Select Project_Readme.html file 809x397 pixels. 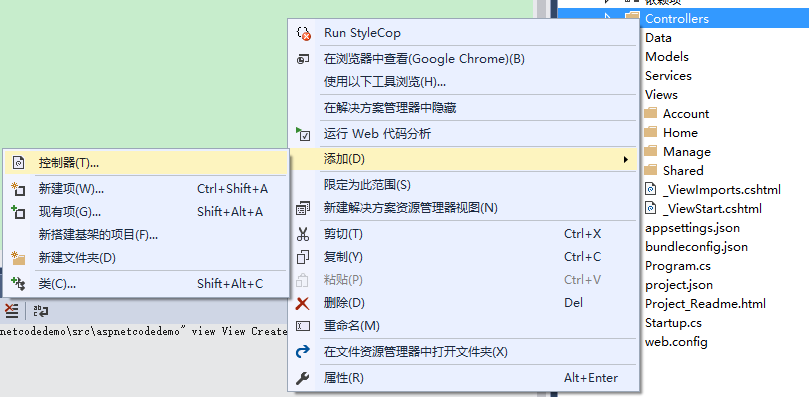pyautogui.click(x=705, y=304)
